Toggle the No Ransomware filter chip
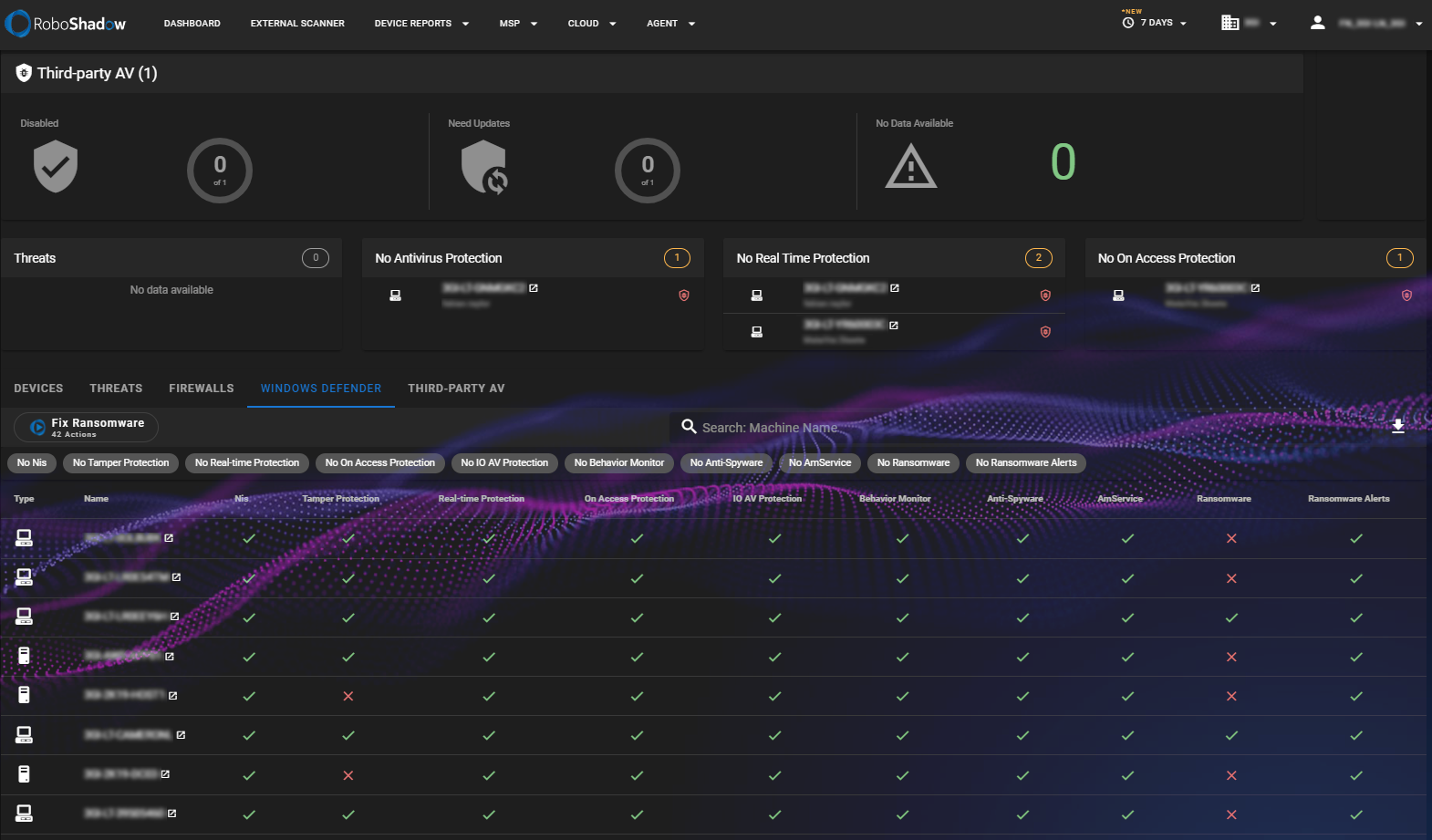The image size is (1432, 840). tap(913, 463)
